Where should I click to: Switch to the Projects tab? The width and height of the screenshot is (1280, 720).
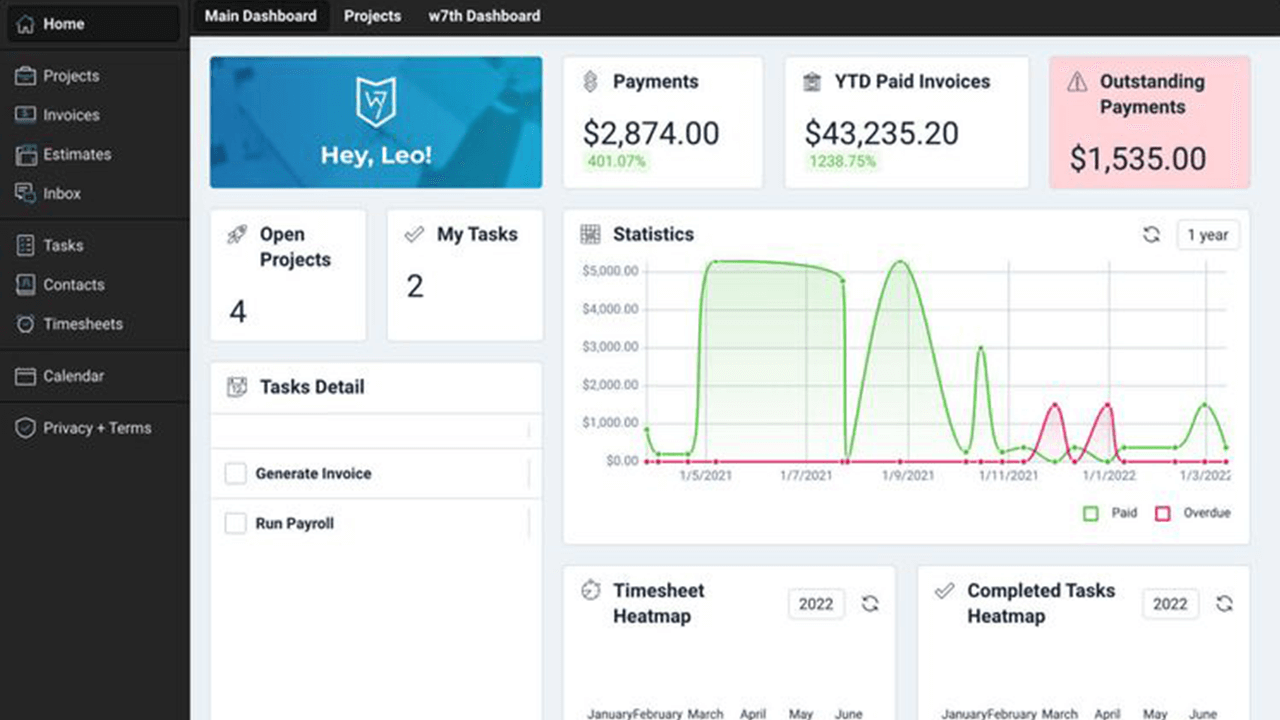(x=372, y=16)
